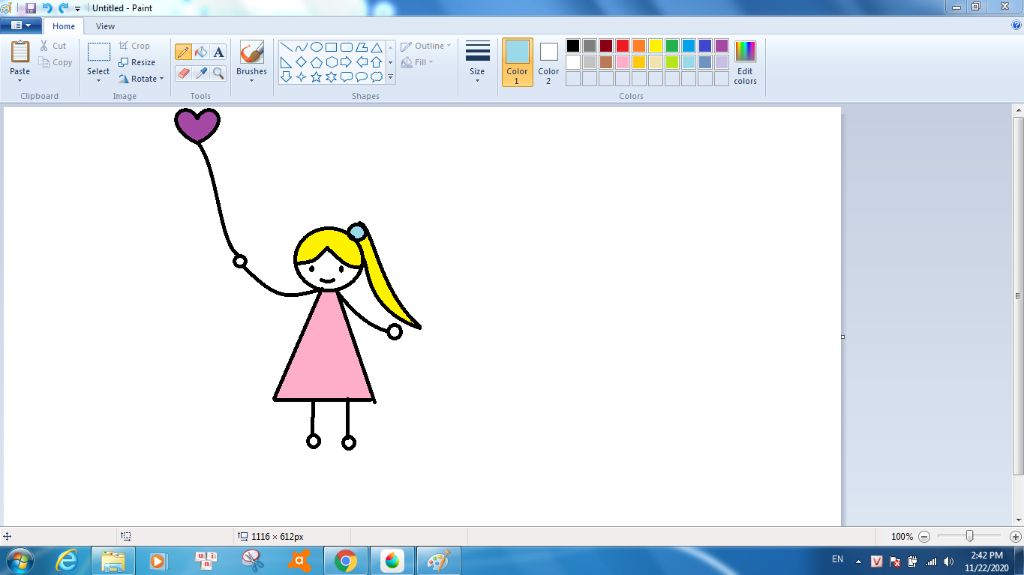Click the zoom in plus button
Viewport: 1024px width, 575px height.
pyautogui.click(x=1016, y=536)
